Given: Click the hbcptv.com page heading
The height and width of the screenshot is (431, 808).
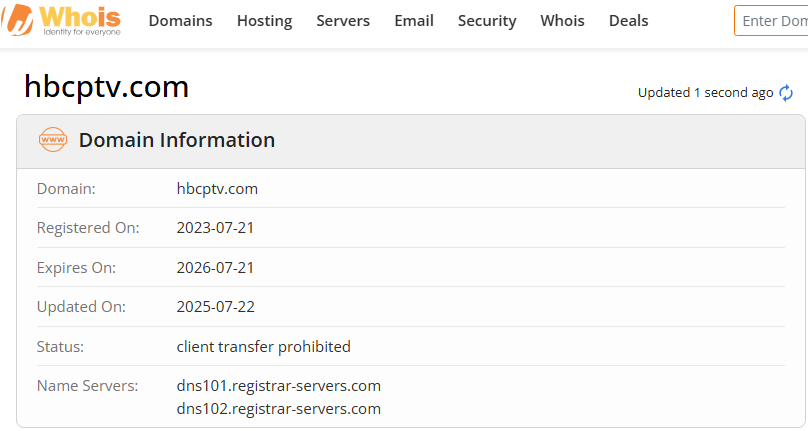Looking at the screenshot, I should (106, 87).
